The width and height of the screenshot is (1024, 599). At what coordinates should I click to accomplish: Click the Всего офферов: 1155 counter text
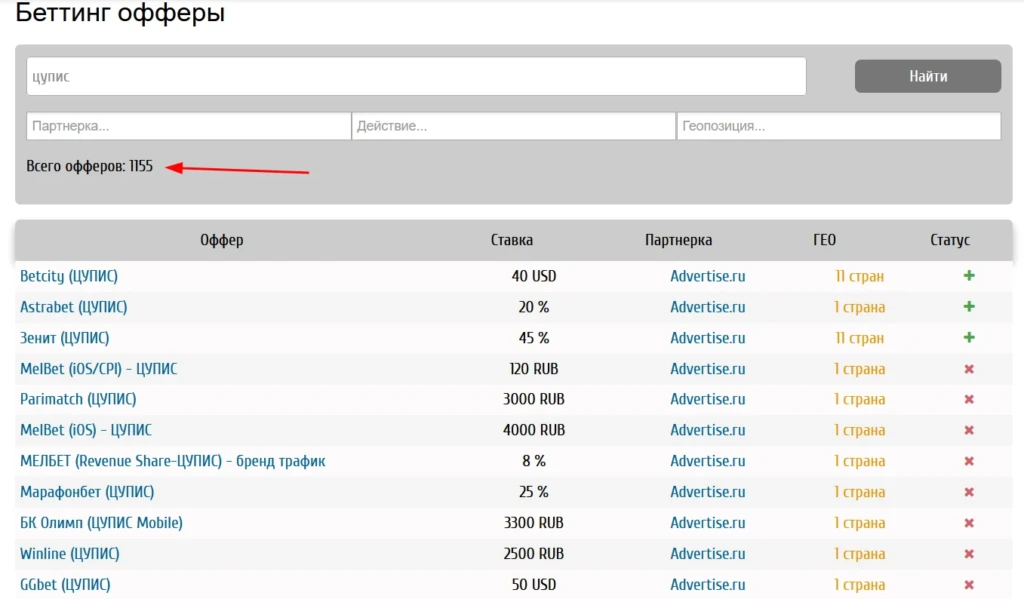click(x=89, y=167)
